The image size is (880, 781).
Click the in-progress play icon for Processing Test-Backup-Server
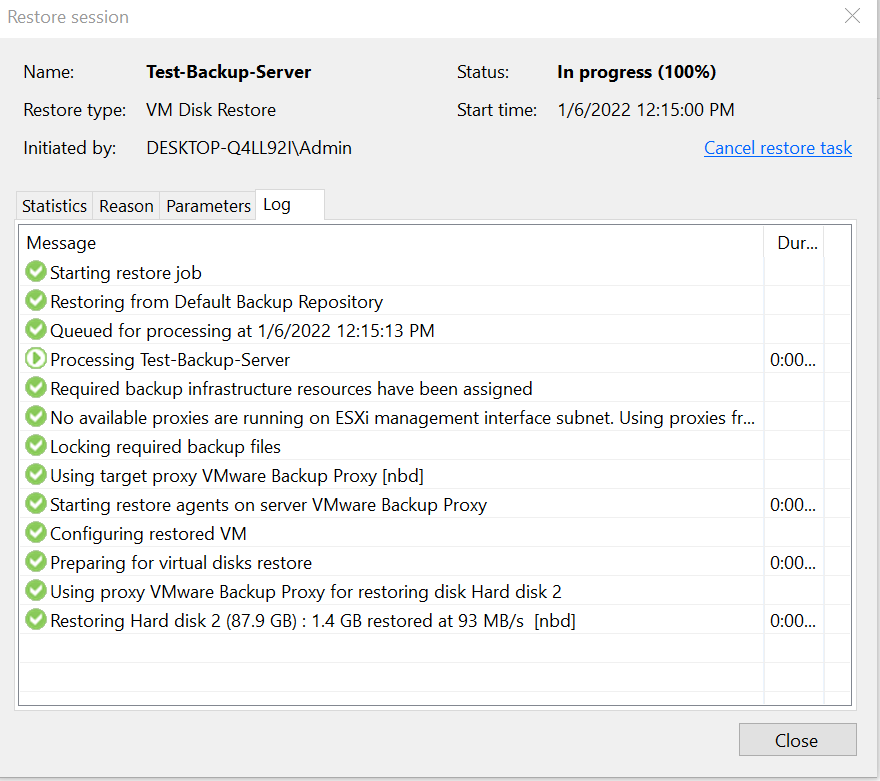(36, 359)
